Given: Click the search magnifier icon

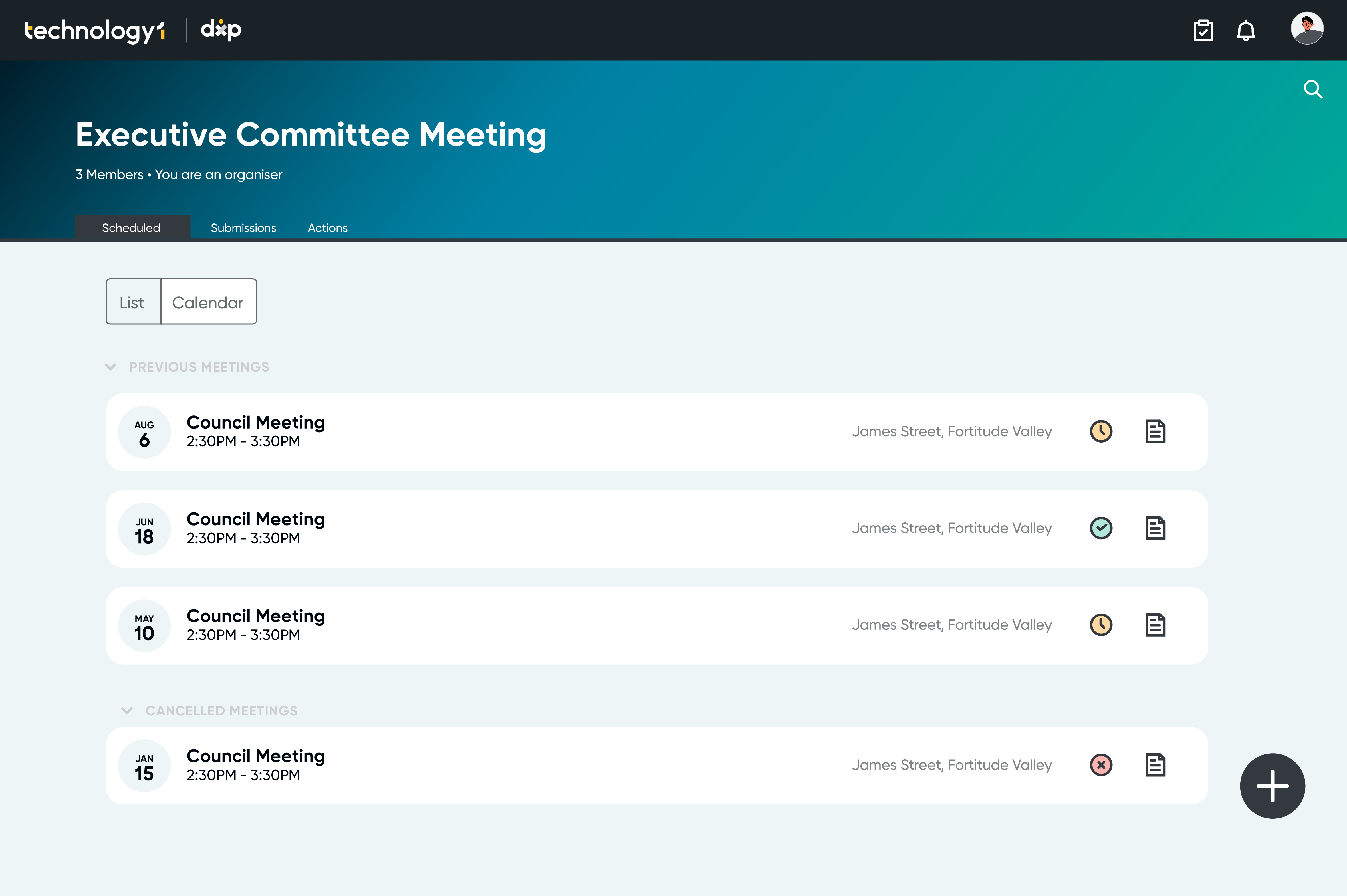Looking at the screenshot, I should pyautogui.click(x=1313, y=89).
